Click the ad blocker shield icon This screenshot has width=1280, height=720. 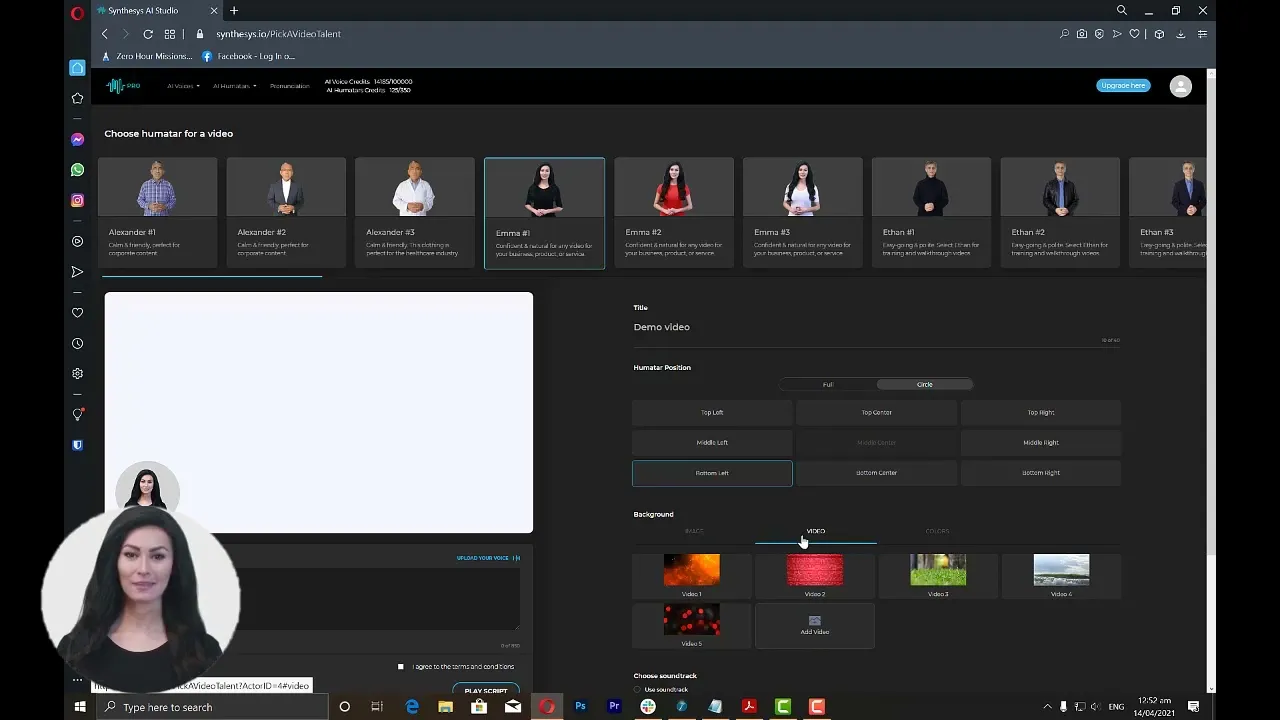[1099, 34]
